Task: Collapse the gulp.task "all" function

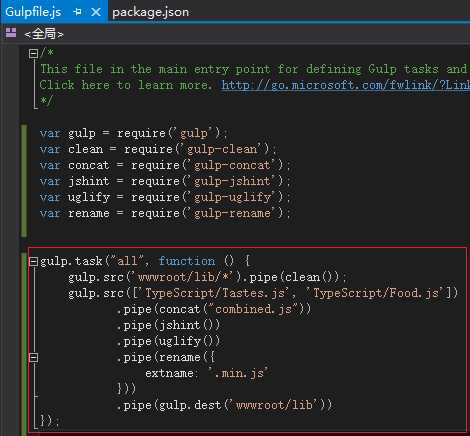Action: (x=33, y=261)
